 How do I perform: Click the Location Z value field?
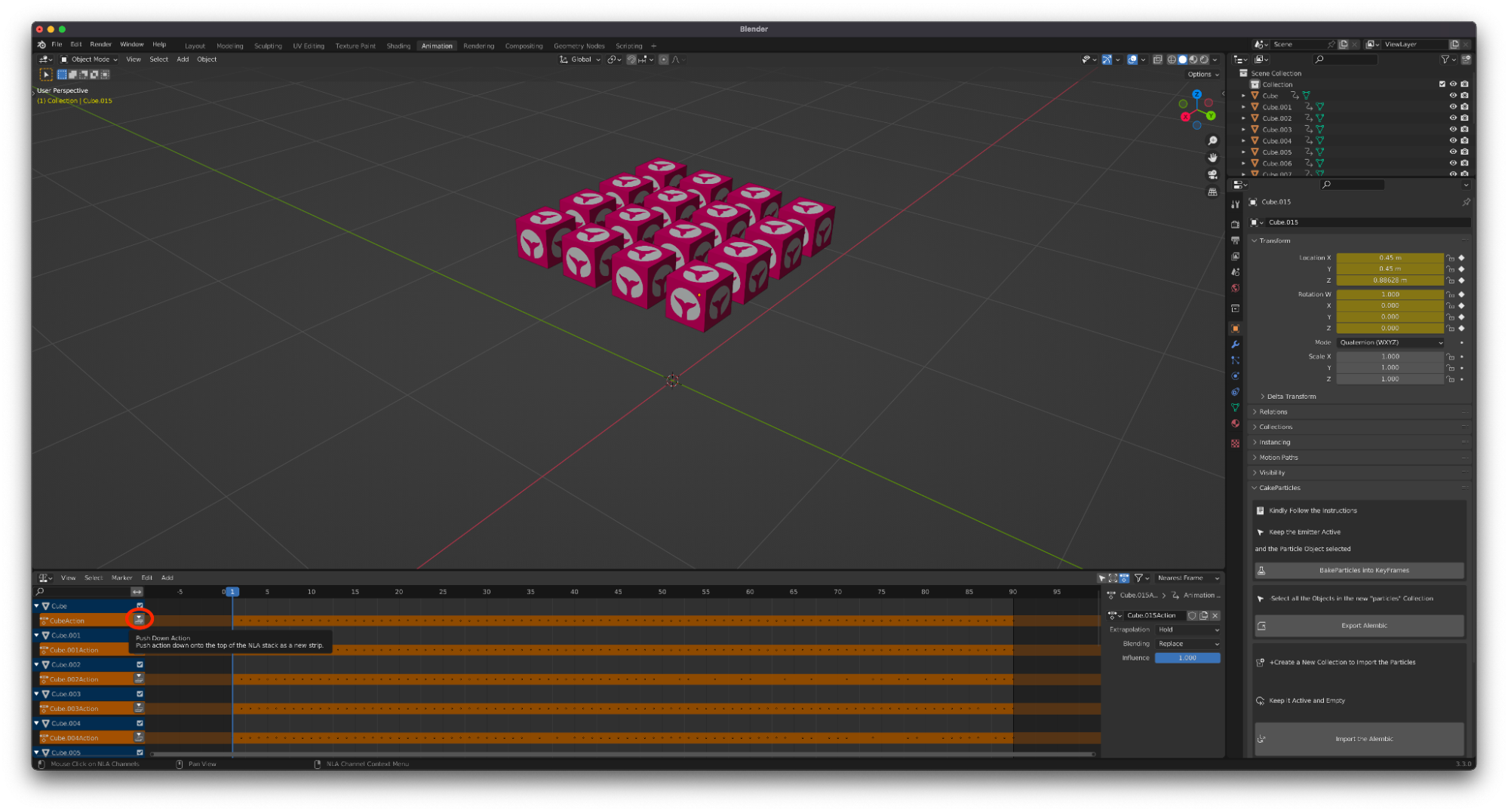1390,280
